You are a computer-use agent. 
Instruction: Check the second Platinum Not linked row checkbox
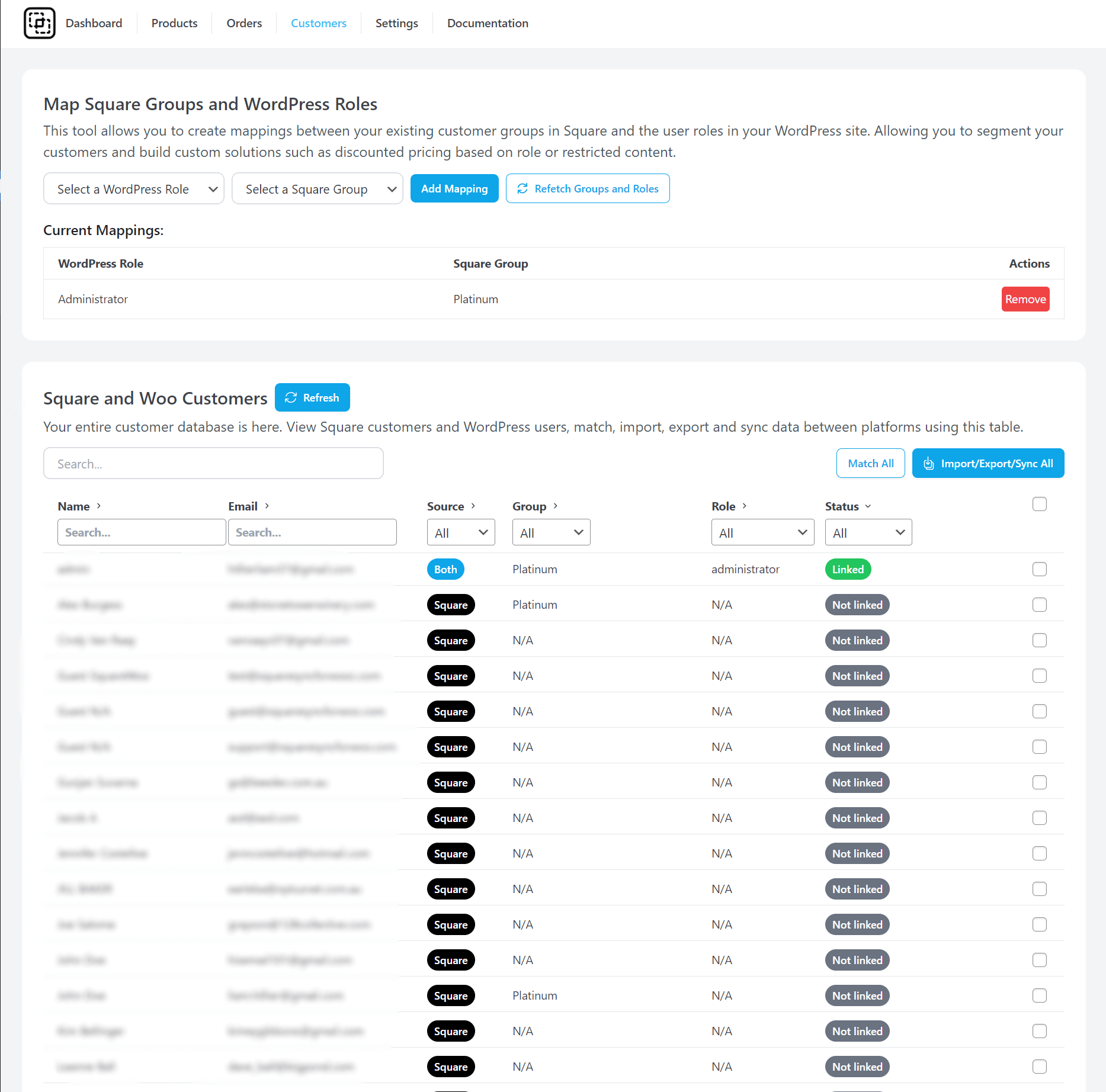(1040, 995)
